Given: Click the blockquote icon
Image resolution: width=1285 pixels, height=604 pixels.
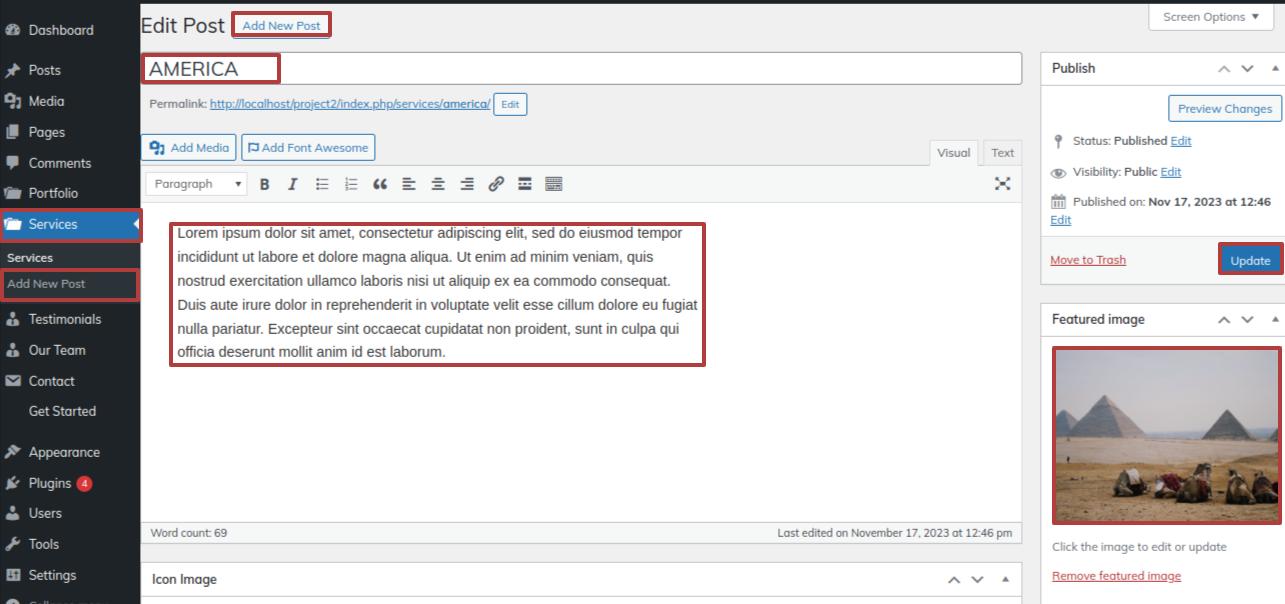Looking at the screenshot, I should 380,184.
